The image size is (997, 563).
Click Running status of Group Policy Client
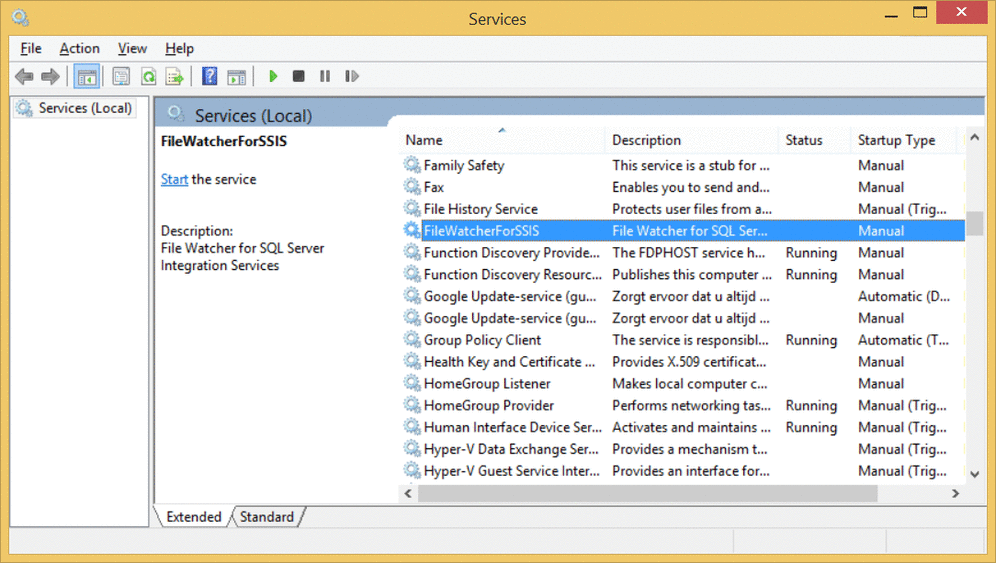[811, 340]
